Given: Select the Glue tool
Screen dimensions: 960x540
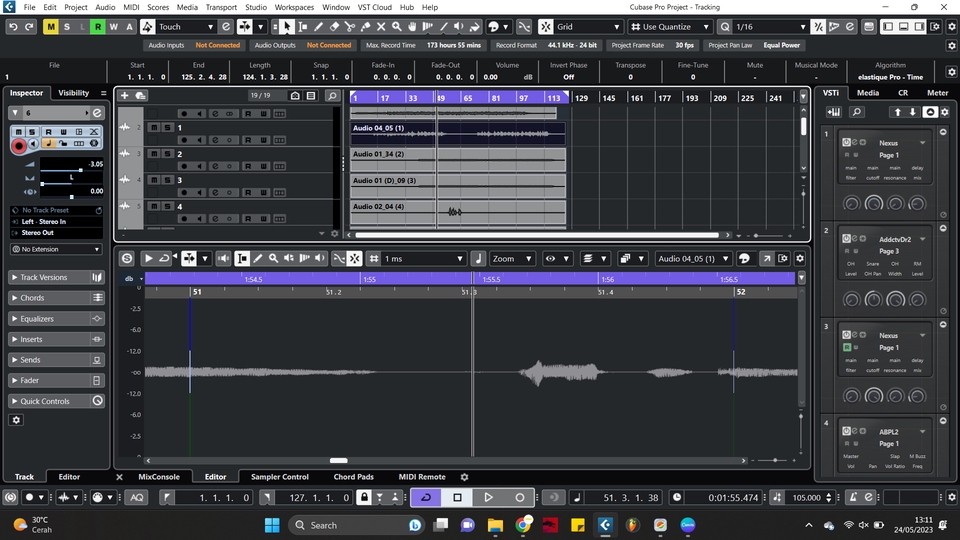Looking at the screenshot, I should tap(366, 27).
